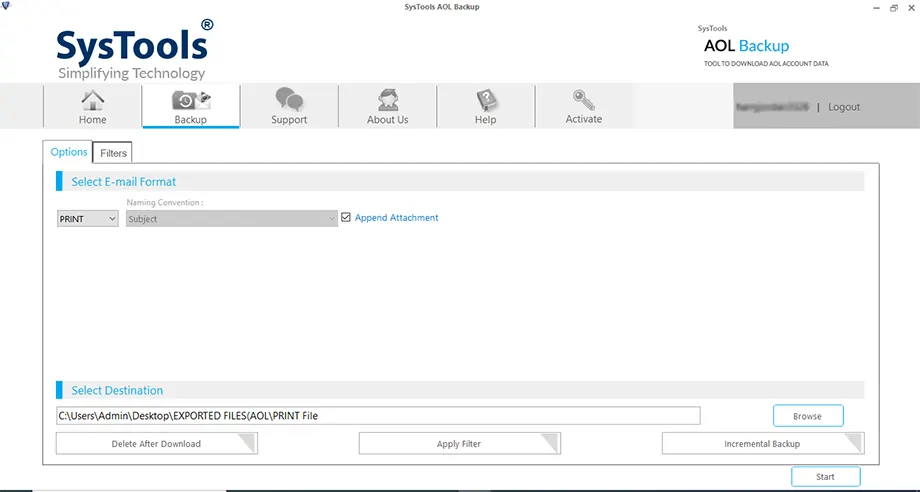This screenshot has height=492, width=920.
Task: Click the SysTools Simplifying Technology logo
Action: (135, 50)
